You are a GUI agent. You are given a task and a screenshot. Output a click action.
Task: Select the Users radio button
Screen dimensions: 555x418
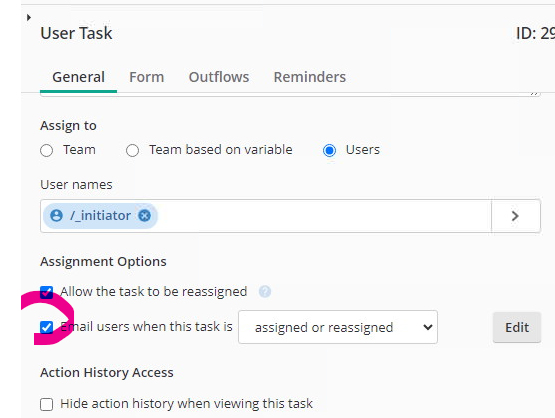click(329, 150)
